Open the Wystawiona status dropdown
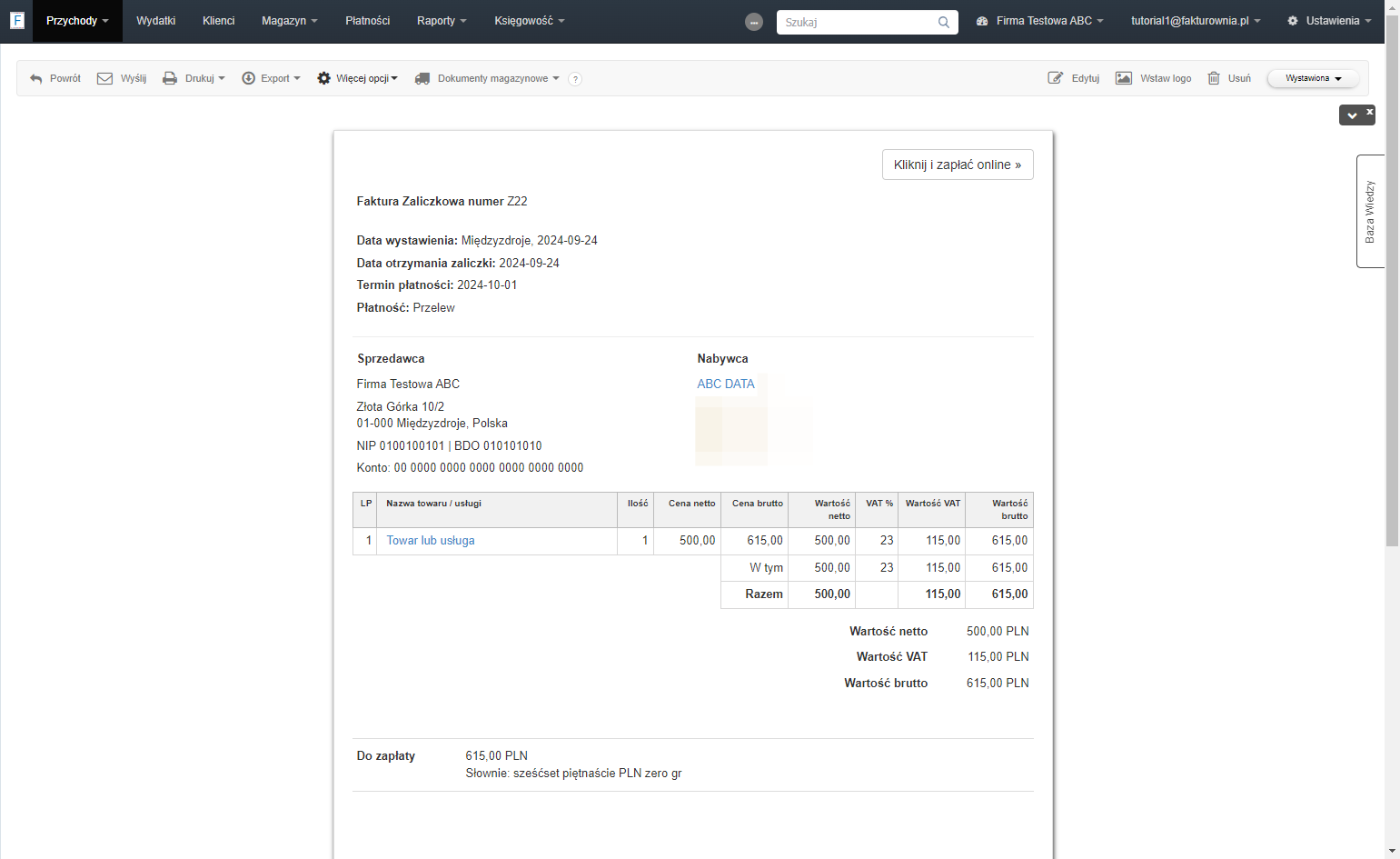This screenshot has height=859, width=1400. click(1313, 78)
